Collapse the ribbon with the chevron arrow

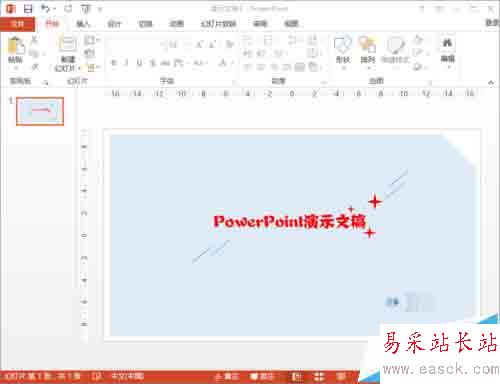click(x=491, y=82)
